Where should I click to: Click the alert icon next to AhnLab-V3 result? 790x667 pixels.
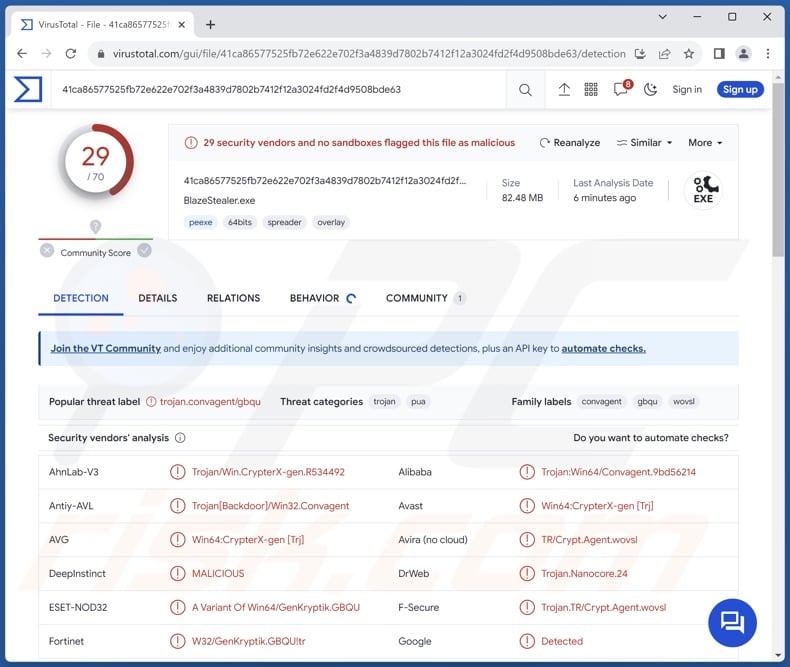pos(177,472)
